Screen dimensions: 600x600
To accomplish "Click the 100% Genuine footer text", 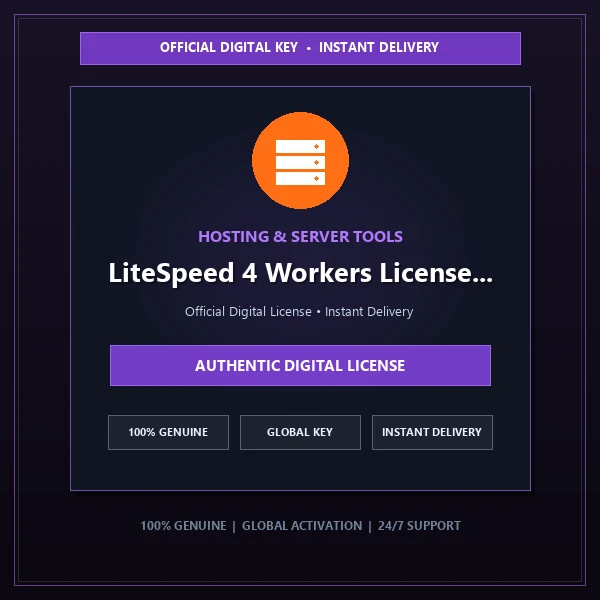I will click(183, 526).
